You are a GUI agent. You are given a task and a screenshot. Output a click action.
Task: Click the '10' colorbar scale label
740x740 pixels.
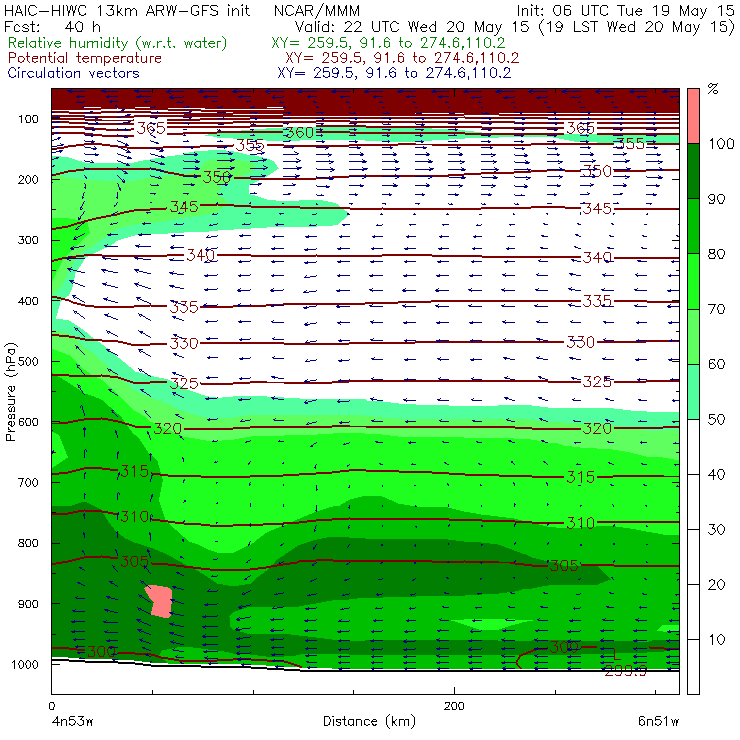pos(716,639)
